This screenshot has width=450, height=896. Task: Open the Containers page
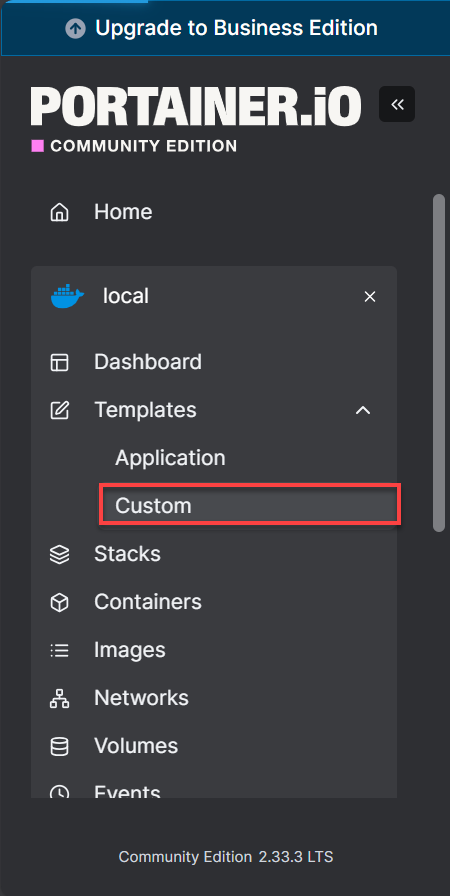(148, 602)
